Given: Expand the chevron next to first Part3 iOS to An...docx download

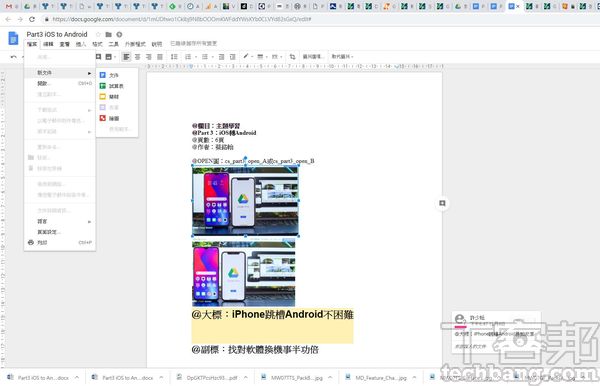Looking at the screenshot, I should click(77, 377).
